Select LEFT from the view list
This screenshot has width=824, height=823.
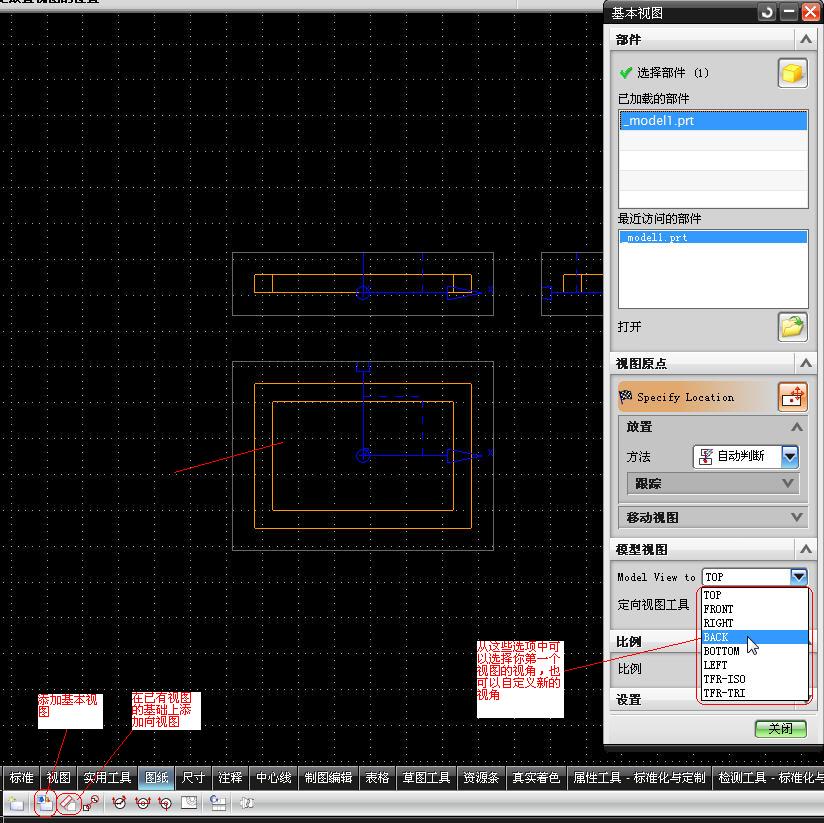(755, 665)
